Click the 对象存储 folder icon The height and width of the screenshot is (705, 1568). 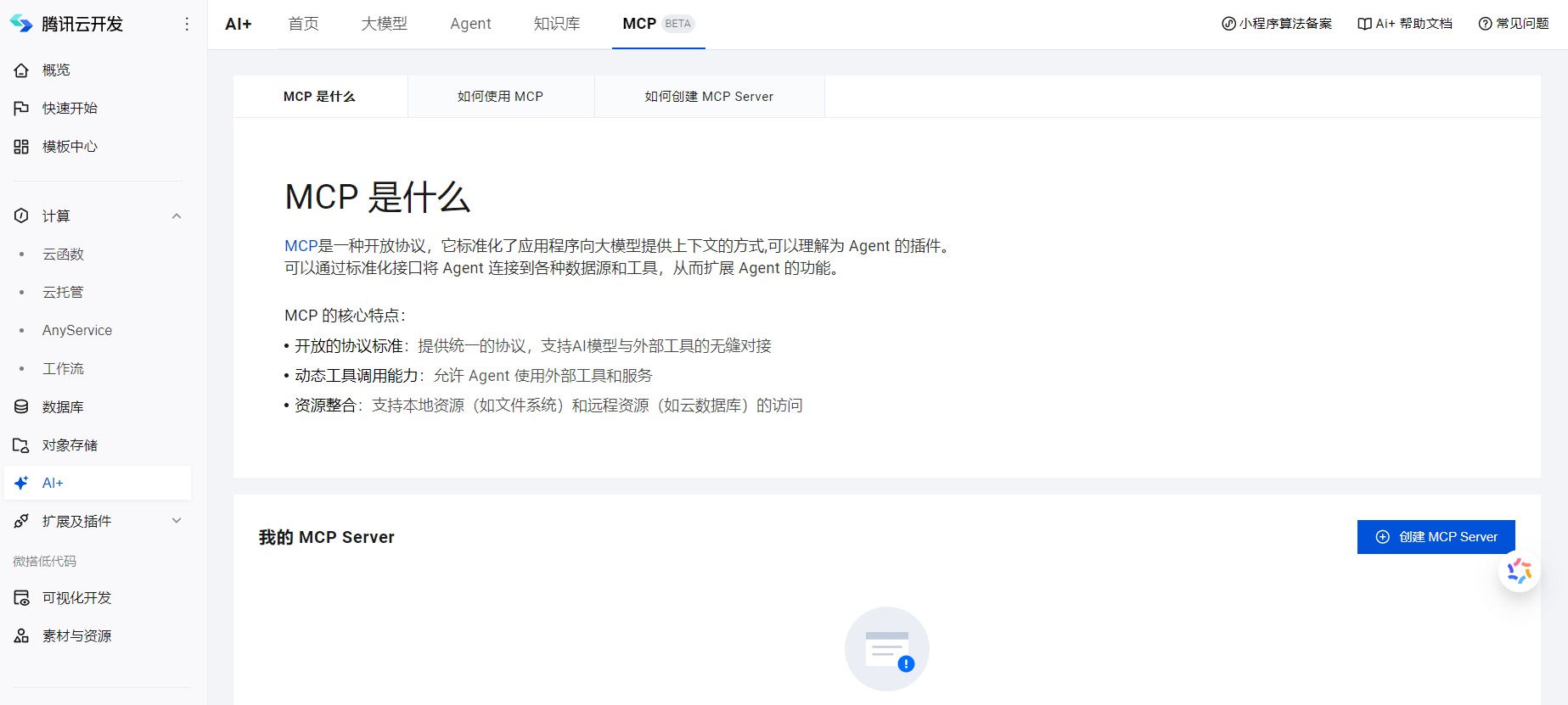click(x=21, y=445)
